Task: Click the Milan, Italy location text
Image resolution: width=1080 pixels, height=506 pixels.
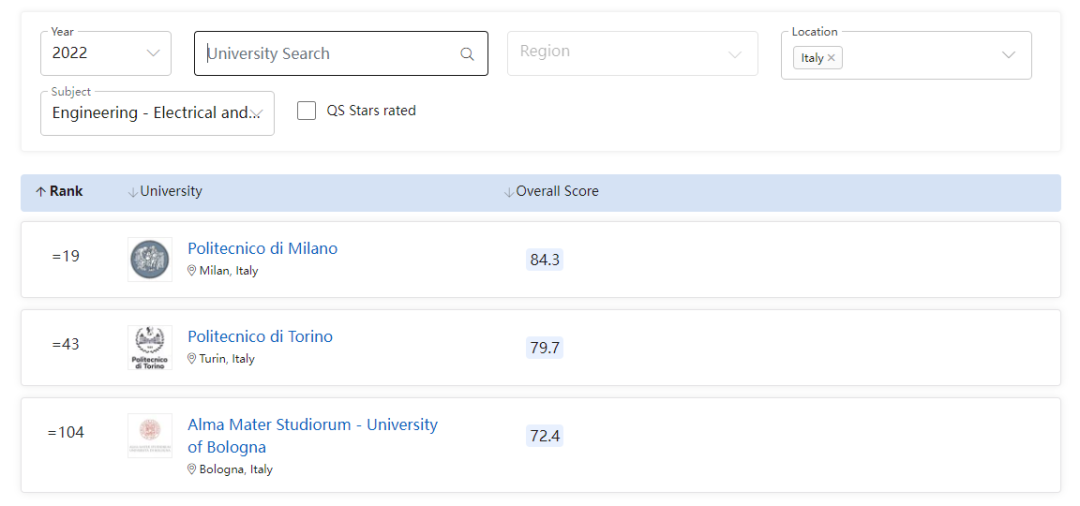Action: click(229, 271)
